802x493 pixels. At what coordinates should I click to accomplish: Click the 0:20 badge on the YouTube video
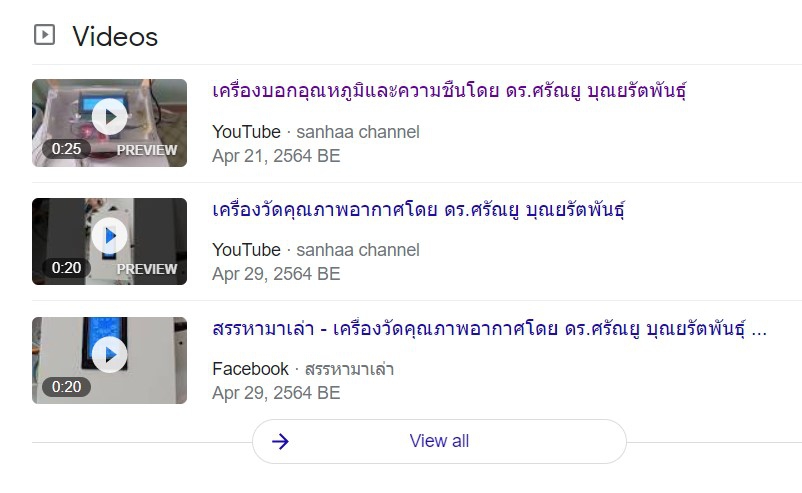tap(67, 268)
